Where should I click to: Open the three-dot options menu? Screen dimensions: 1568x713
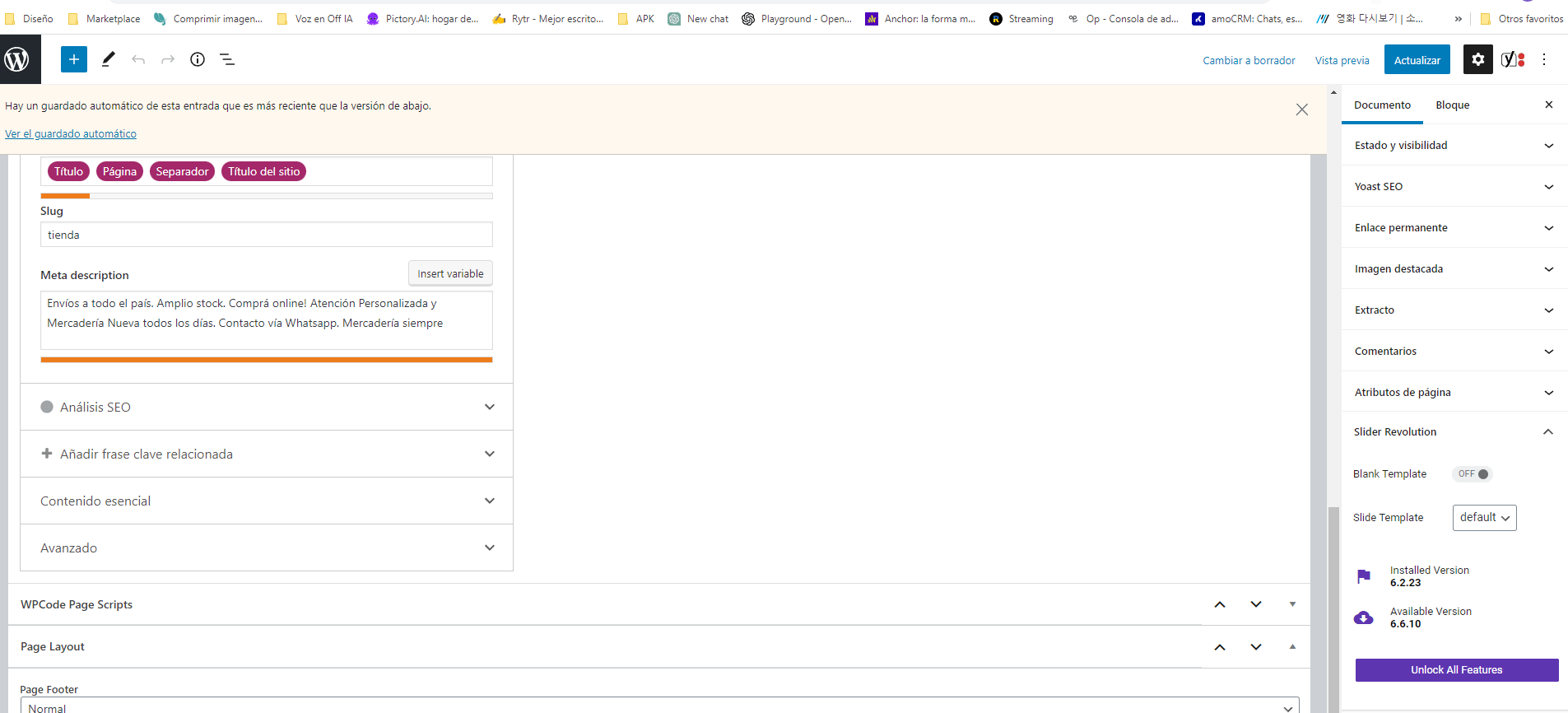[1544, 59]
